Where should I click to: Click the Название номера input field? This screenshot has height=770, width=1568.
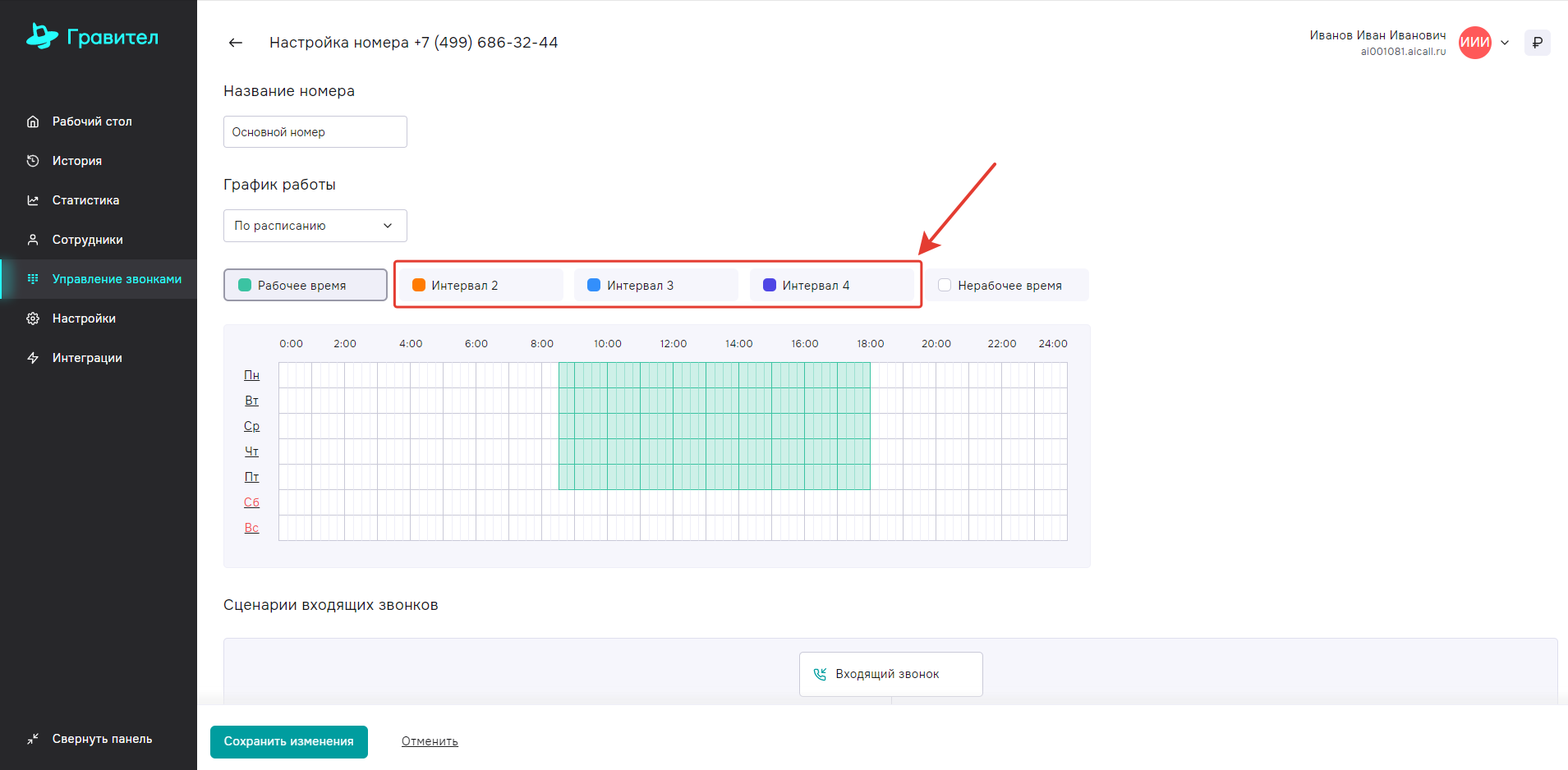315,132
